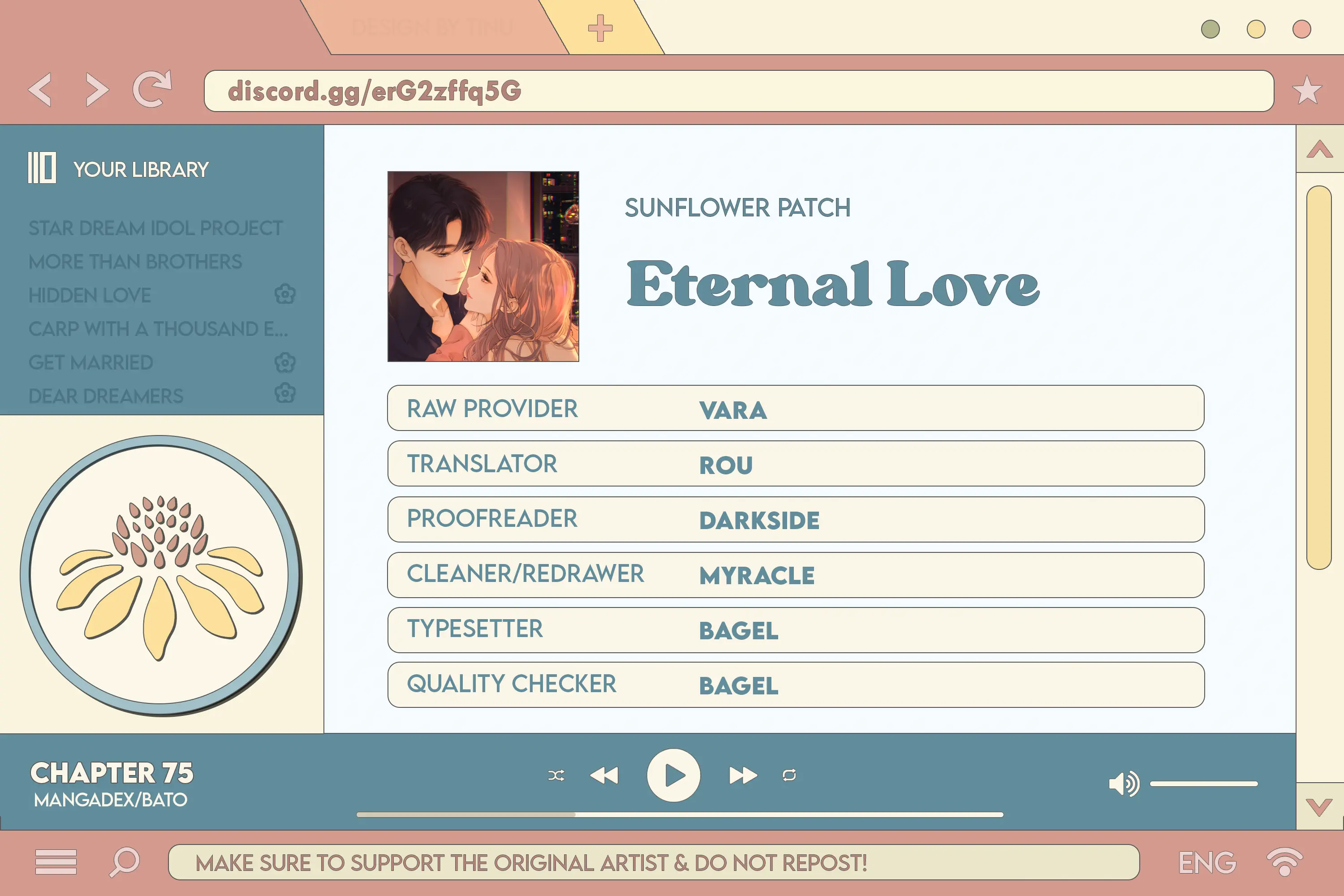Select Star Dream Idol Project entry

click(155, 228)
